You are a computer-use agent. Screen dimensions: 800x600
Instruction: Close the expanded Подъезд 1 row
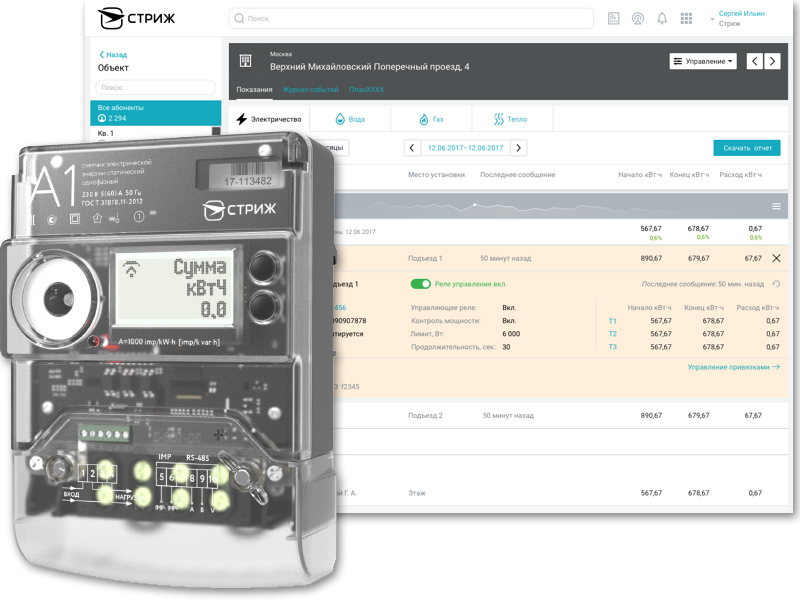click(776, 258)
